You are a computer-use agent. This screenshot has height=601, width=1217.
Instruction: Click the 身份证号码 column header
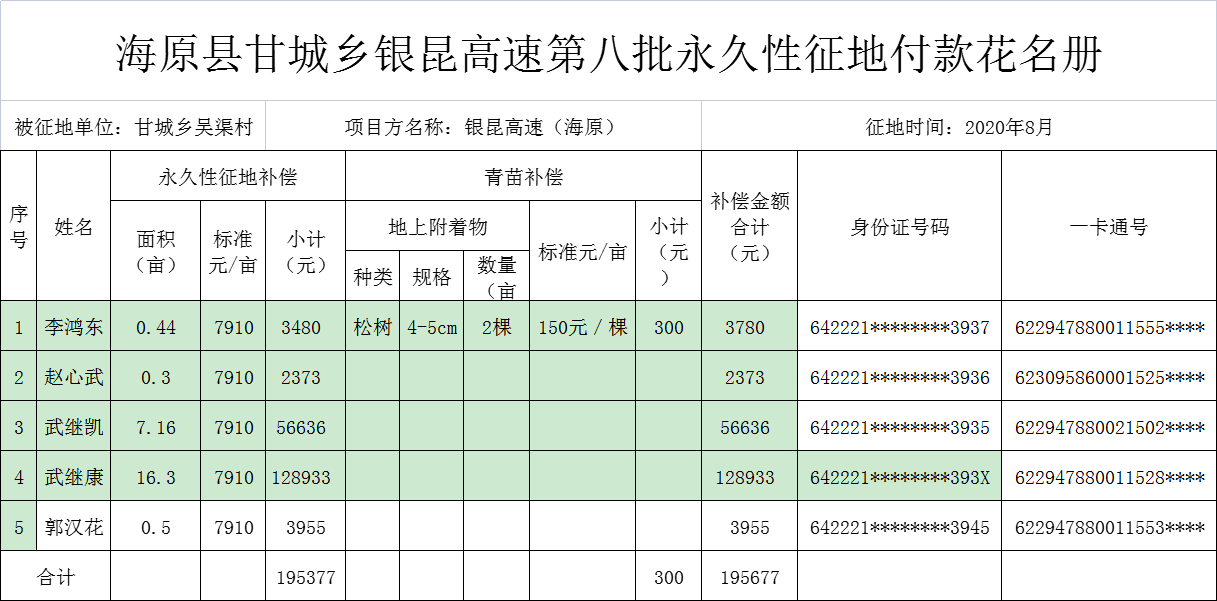899,227
